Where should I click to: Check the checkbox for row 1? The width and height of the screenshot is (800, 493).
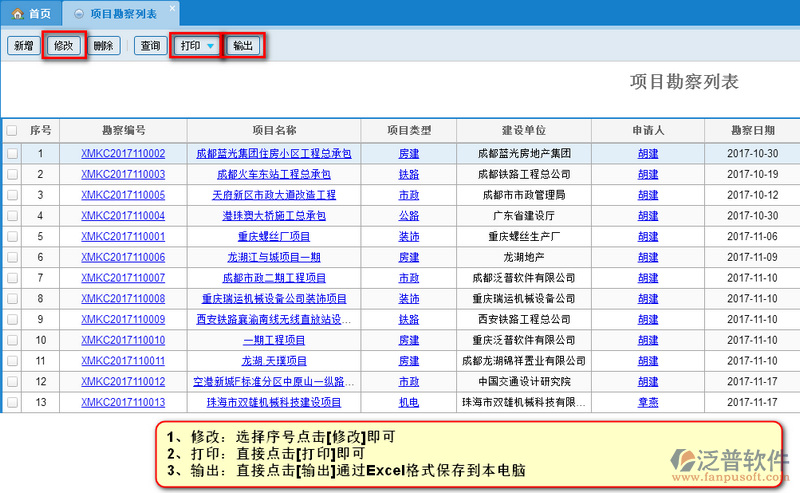point(12,154)
